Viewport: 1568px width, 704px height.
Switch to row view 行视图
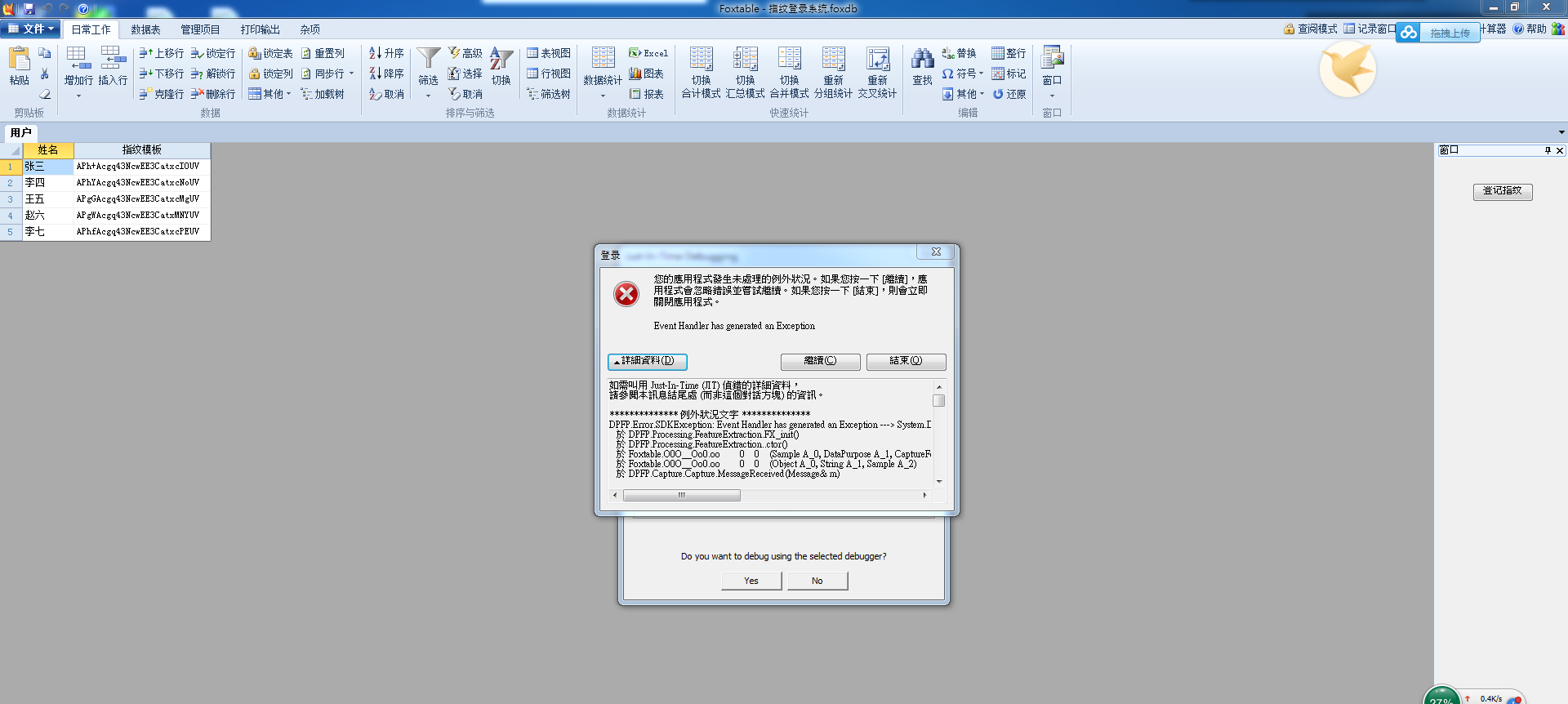549,74
